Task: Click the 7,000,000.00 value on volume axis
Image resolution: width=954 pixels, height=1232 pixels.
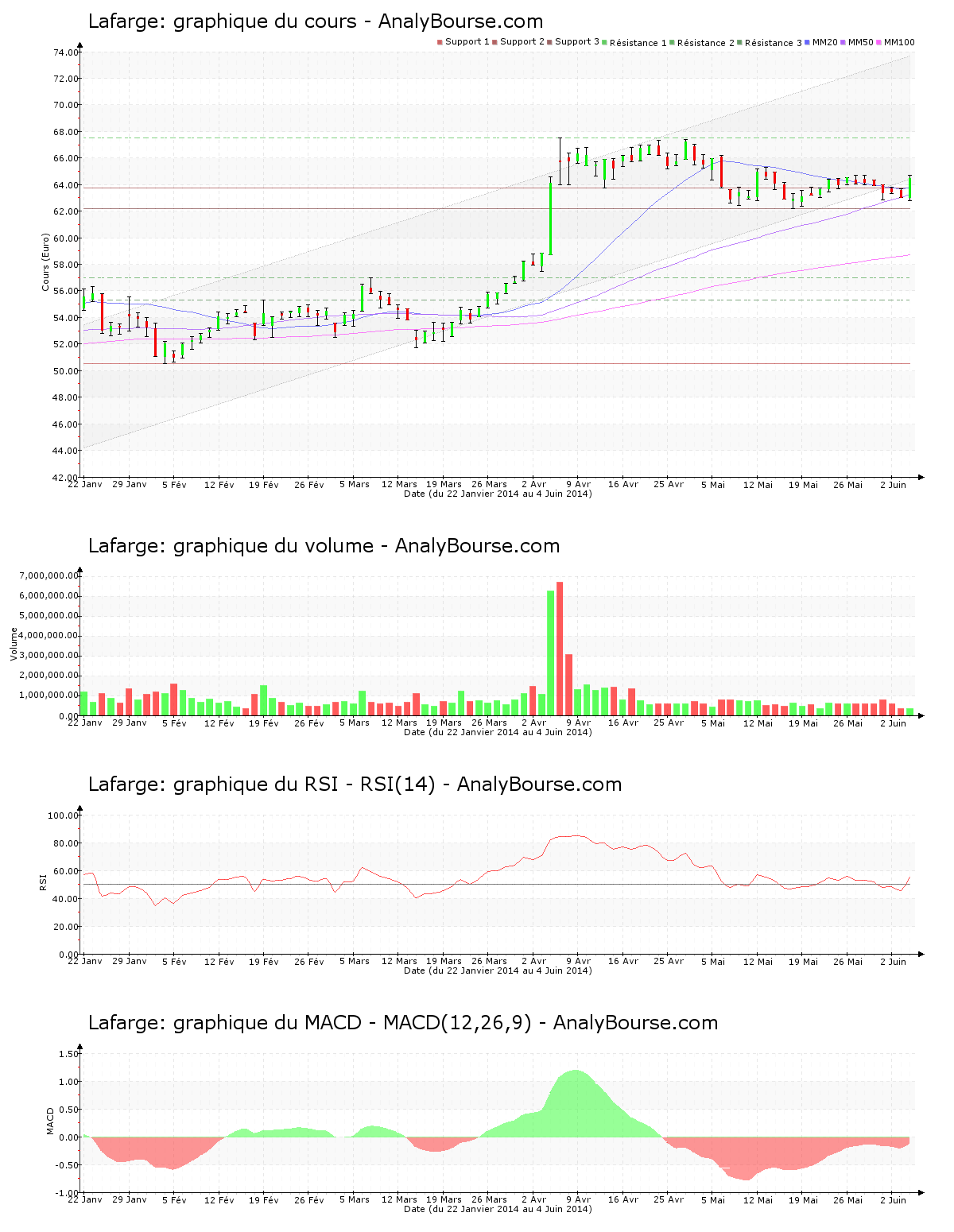Action: 51,575
